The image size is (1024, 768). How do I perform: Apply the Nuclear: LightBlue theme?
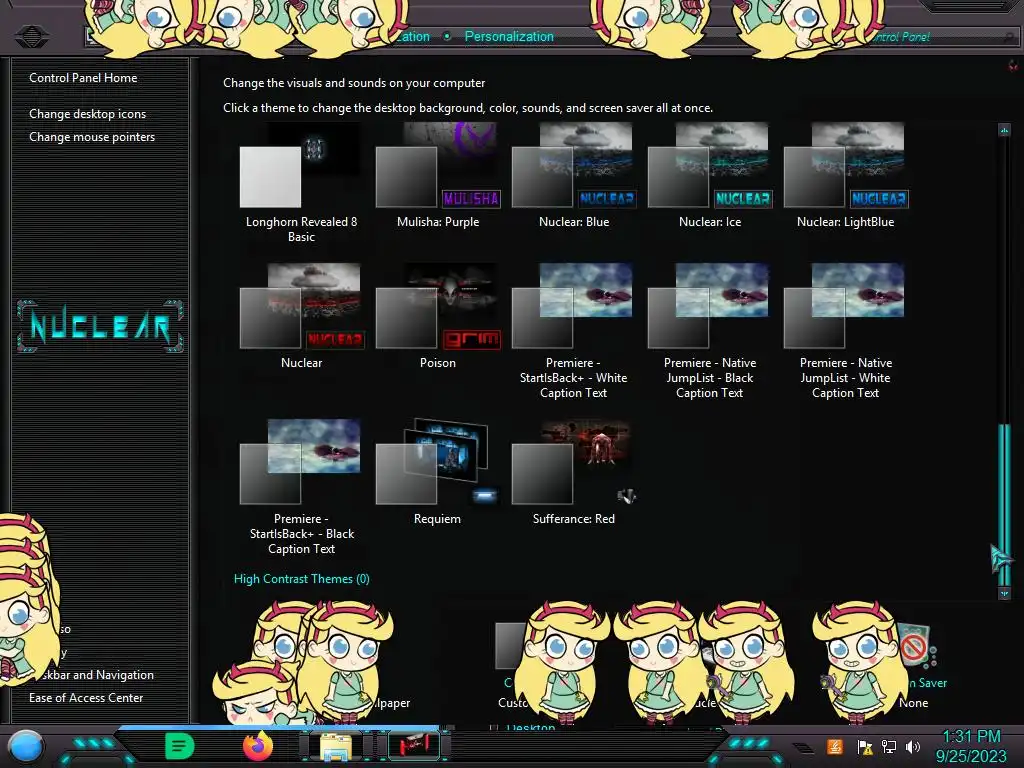[846, 175]
